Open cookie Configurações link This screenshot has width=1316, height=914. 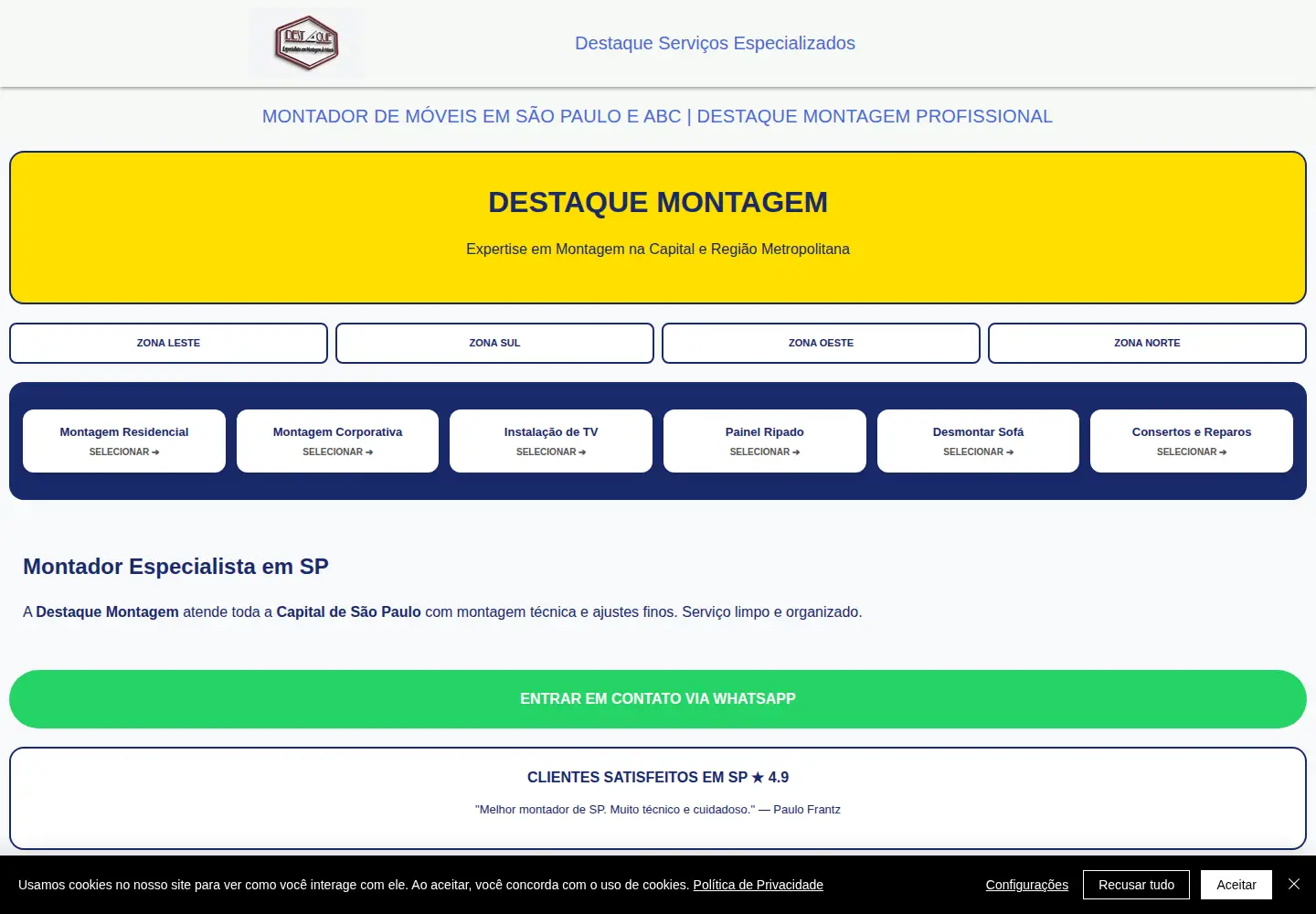coord(1026,885)
